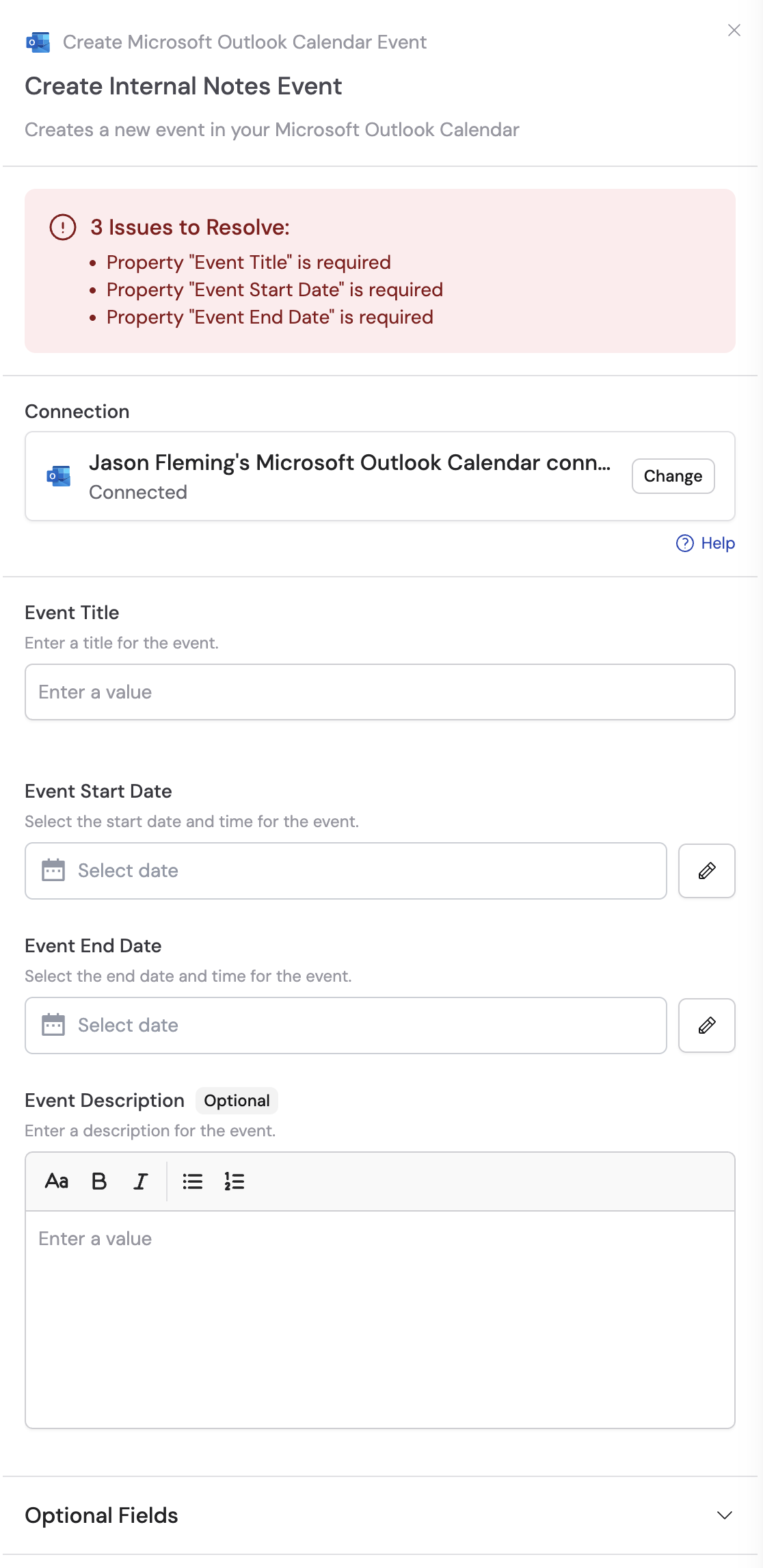Close the Create Internal Notes Event dialog
This screenshot has height=1568, width=763.
tap(734, 30)
